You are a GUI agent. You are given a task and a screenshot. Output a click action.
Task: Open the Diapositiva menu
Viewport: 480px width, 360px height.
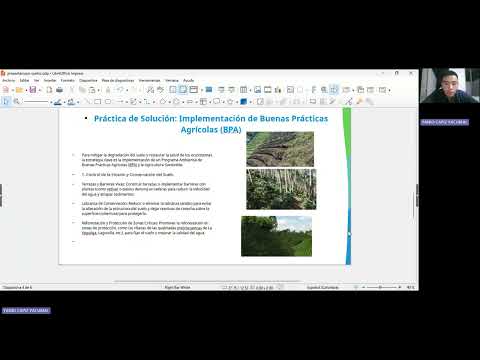(88, 80)
